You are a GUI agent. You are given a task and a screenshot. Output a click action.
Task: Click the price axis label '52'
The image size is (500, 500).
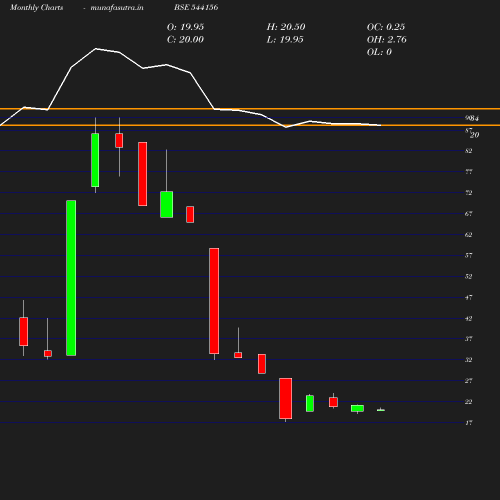pyautogui.click(x=469, y=276)
